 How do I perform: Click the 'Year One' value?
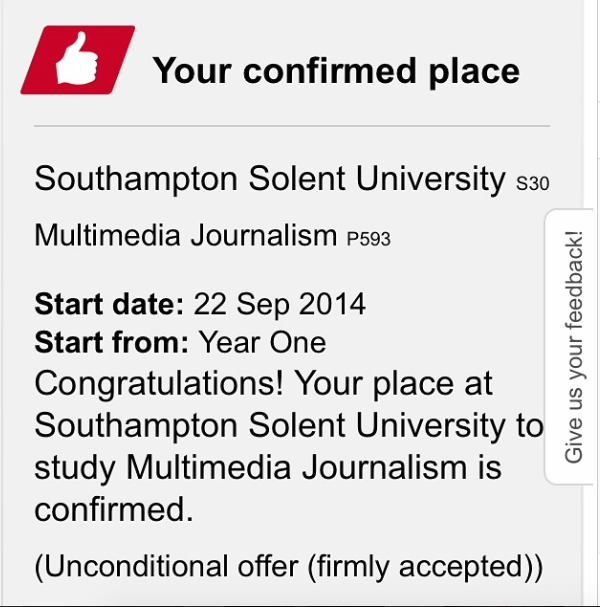262,343
